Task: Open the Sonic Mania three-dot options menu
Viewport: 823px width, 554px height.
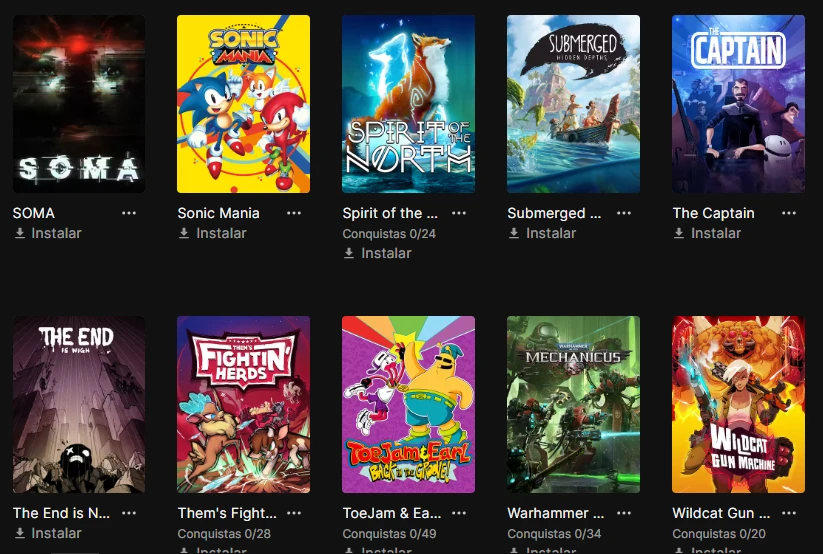Action: [294, 213]
